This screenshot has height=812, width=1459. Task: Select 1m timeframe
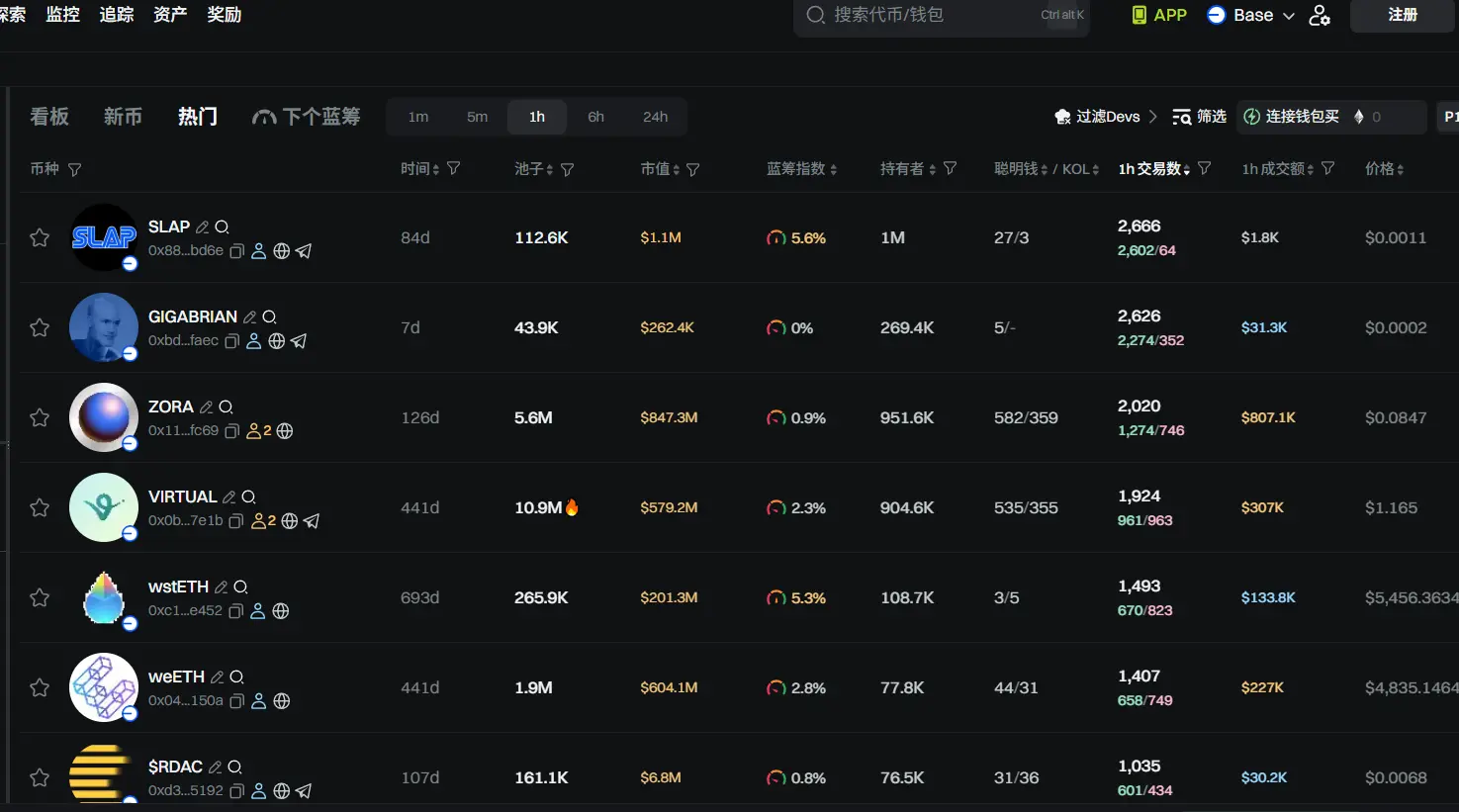click(418, 117)
